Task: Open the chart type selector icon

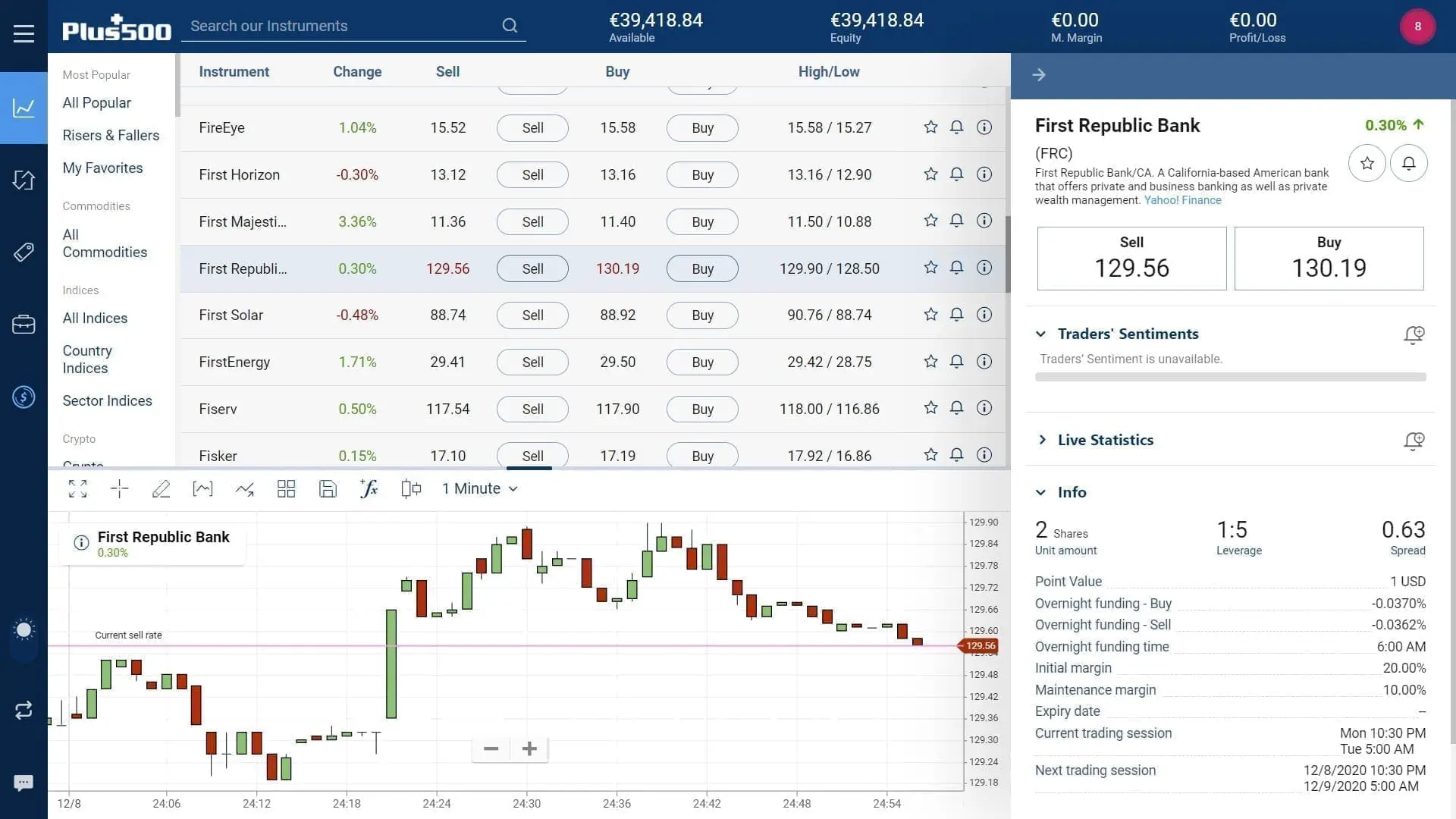Action: click(x=202, y=489)
